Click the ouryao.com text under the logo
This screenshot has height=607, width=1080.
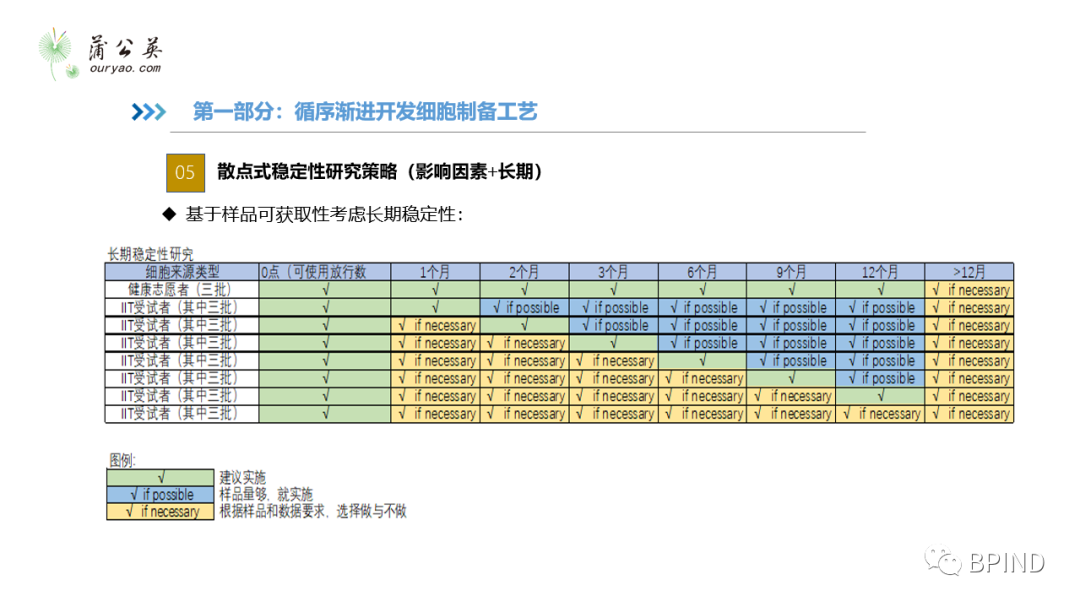(x=125, y=68)
